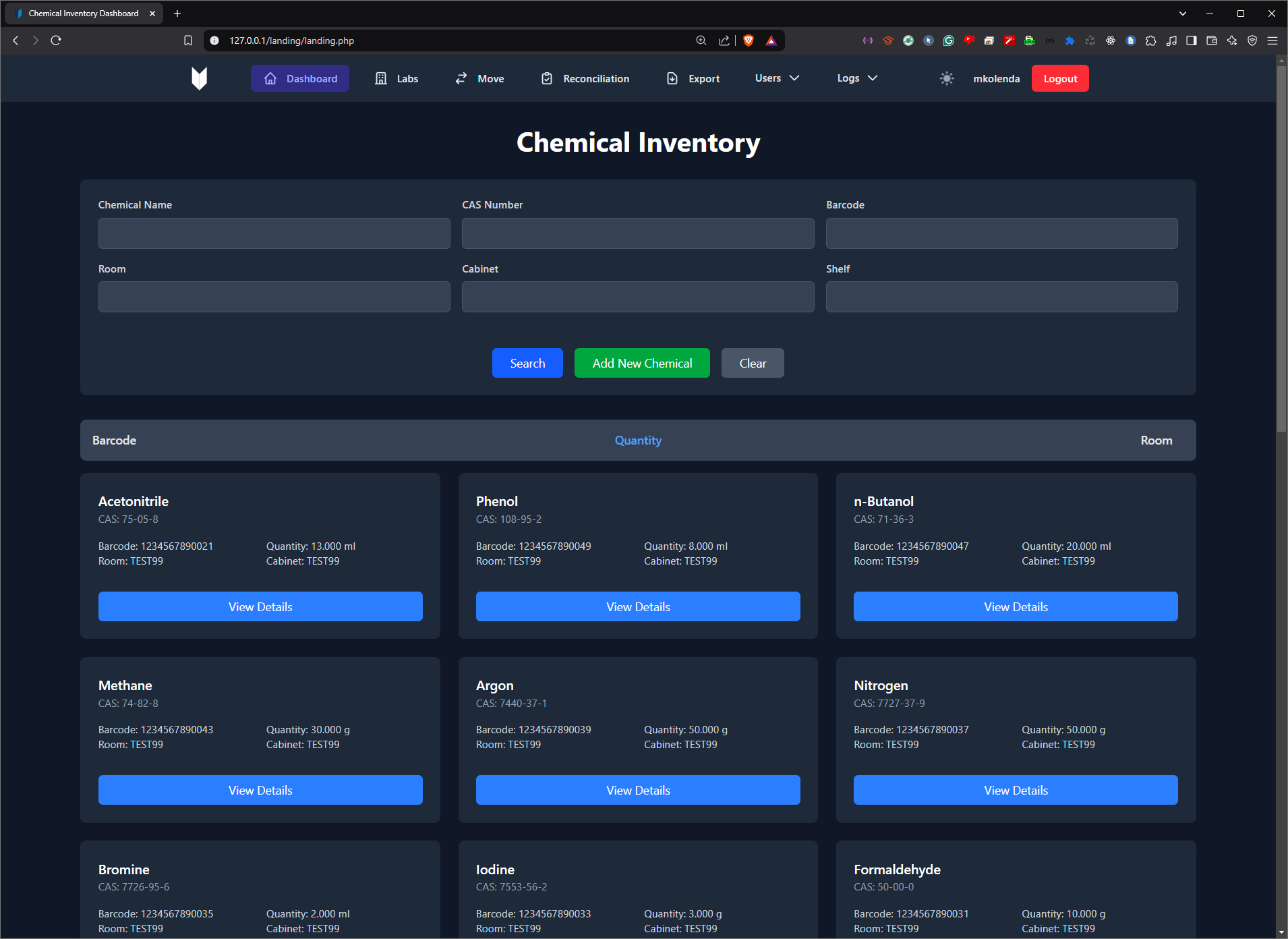Open the tab search dropdown arrow

[1183, 13]
